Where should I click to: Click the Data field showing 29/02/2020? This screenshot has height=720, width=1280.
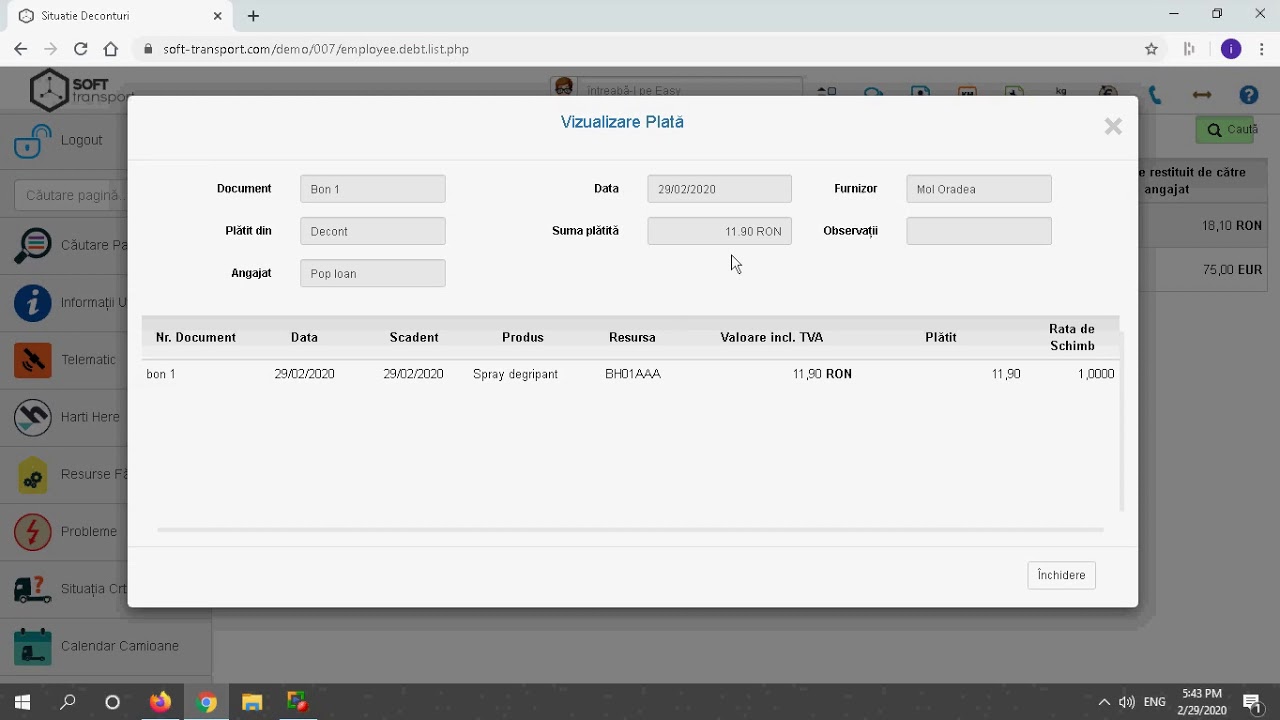719,189
